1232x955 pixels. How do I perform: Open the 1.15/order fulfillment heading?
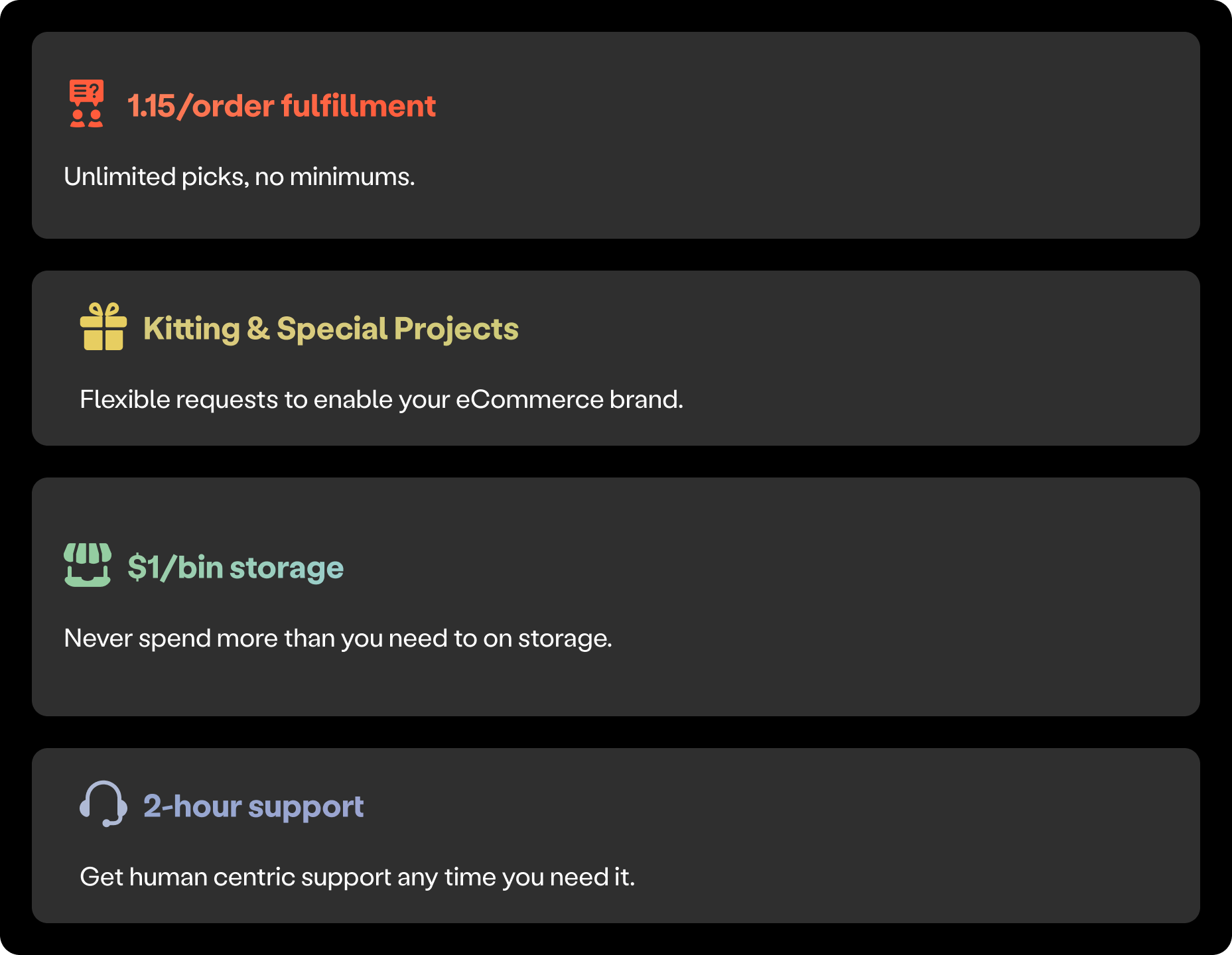(281, 106)
